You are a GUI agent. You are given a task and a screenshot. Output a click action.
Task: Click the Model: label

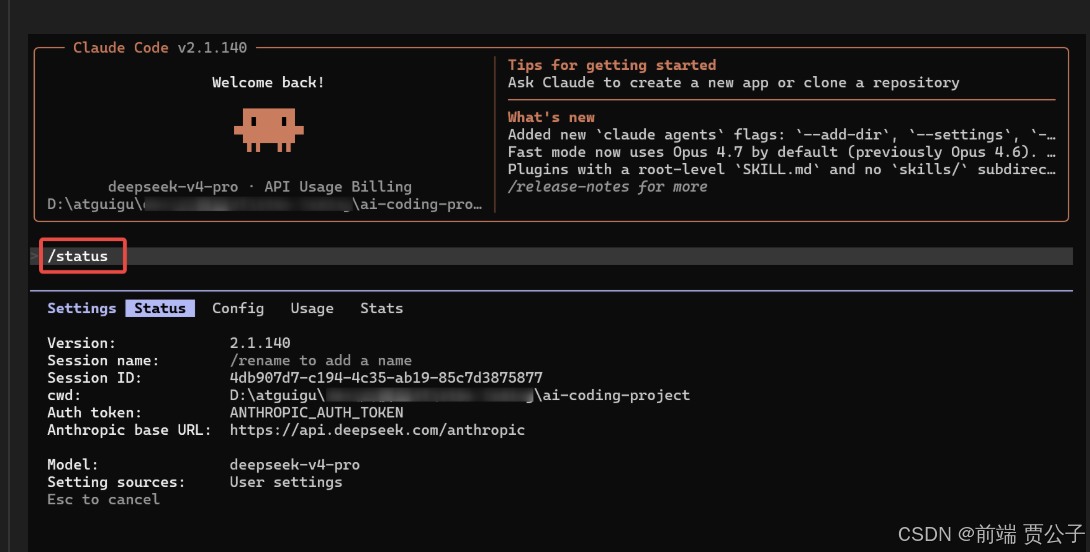(73, 464)
